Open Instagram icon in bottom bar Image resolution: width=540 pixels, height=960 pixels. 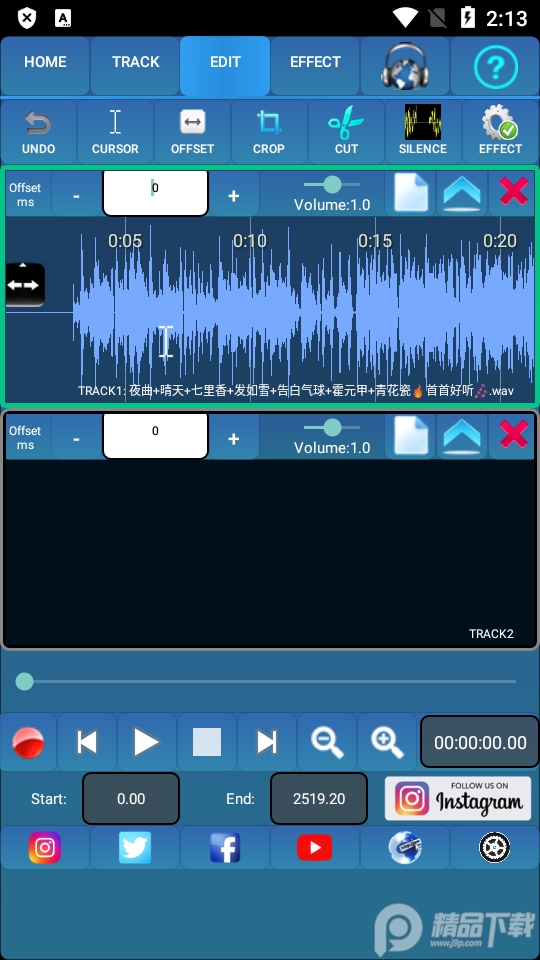point(45,847)
